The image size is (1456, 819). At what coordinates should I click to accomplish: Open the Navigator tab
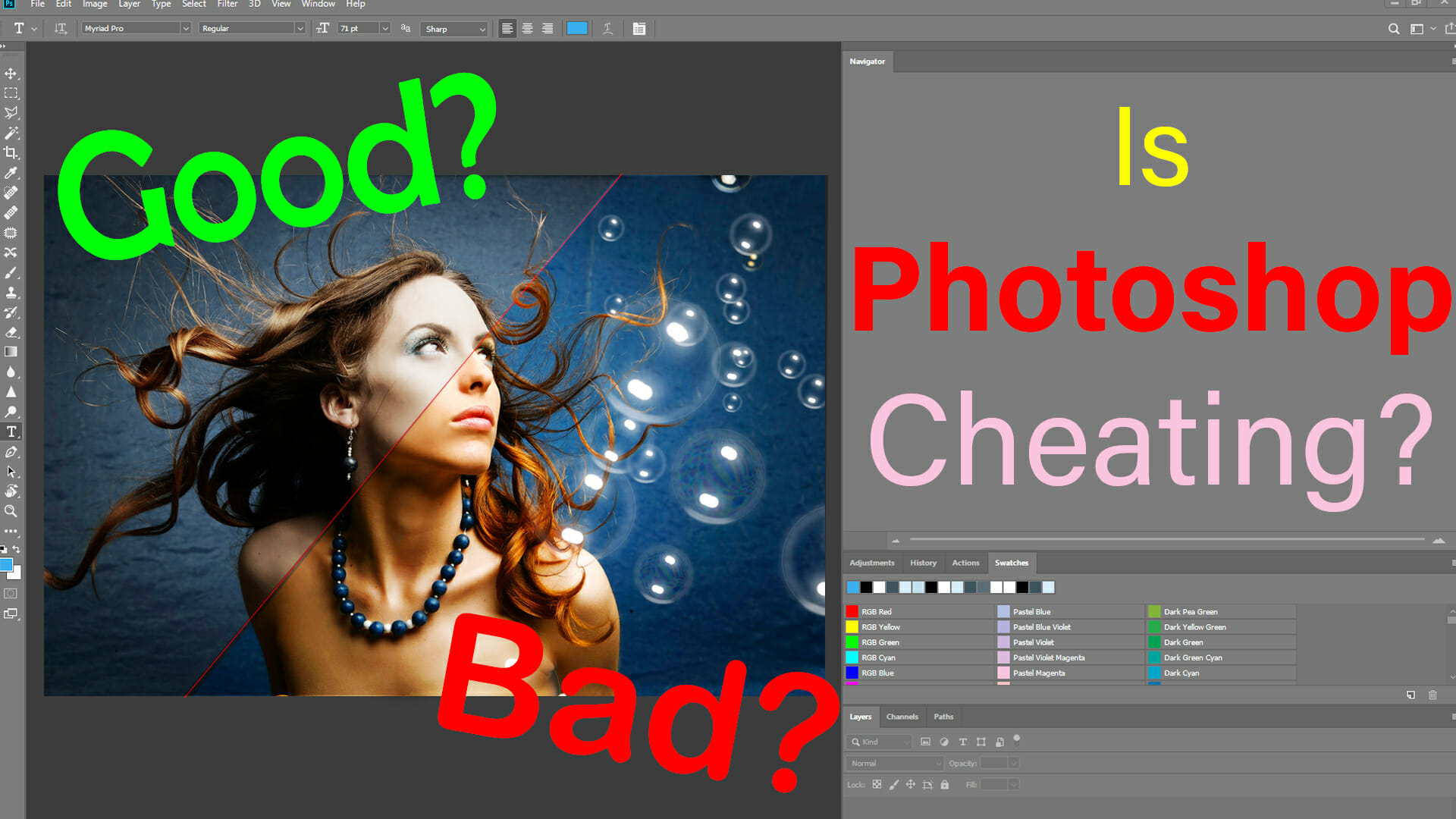click(867, 61)
